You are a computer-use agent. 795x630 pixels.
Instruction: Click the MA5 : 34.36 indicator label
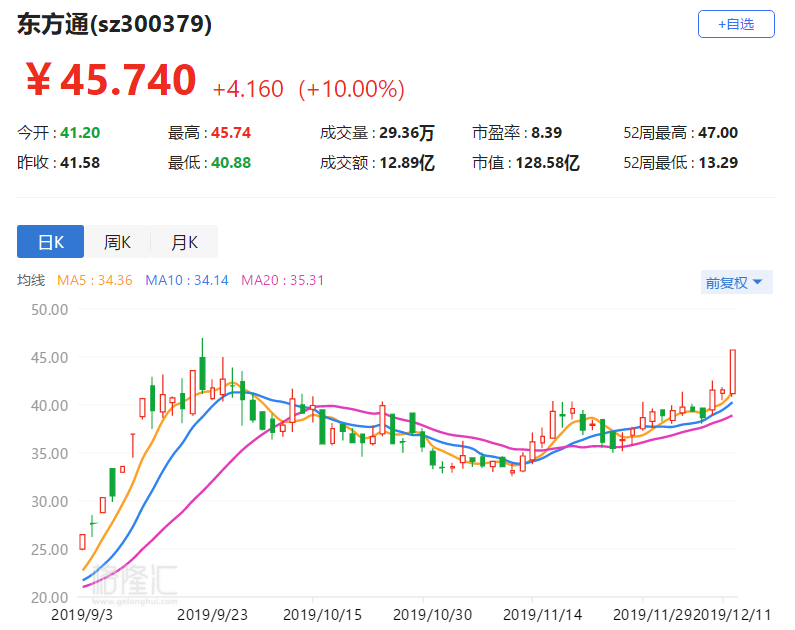click(x=94, y=280)
